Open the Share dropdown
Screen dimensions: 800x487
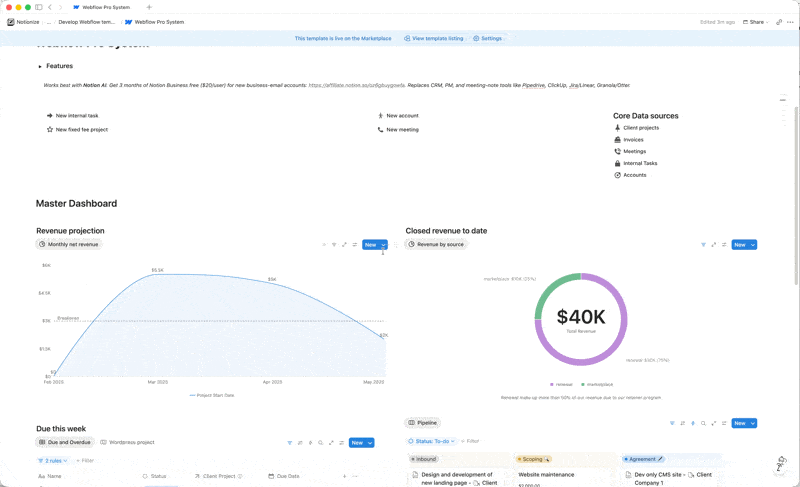click(757, 22)
